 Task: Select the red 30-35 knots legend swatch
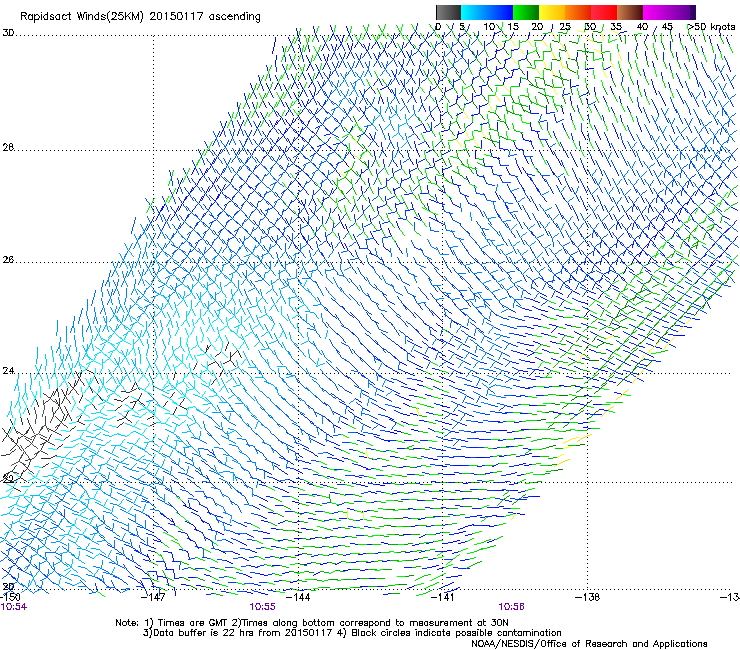(x=604, y=12)
